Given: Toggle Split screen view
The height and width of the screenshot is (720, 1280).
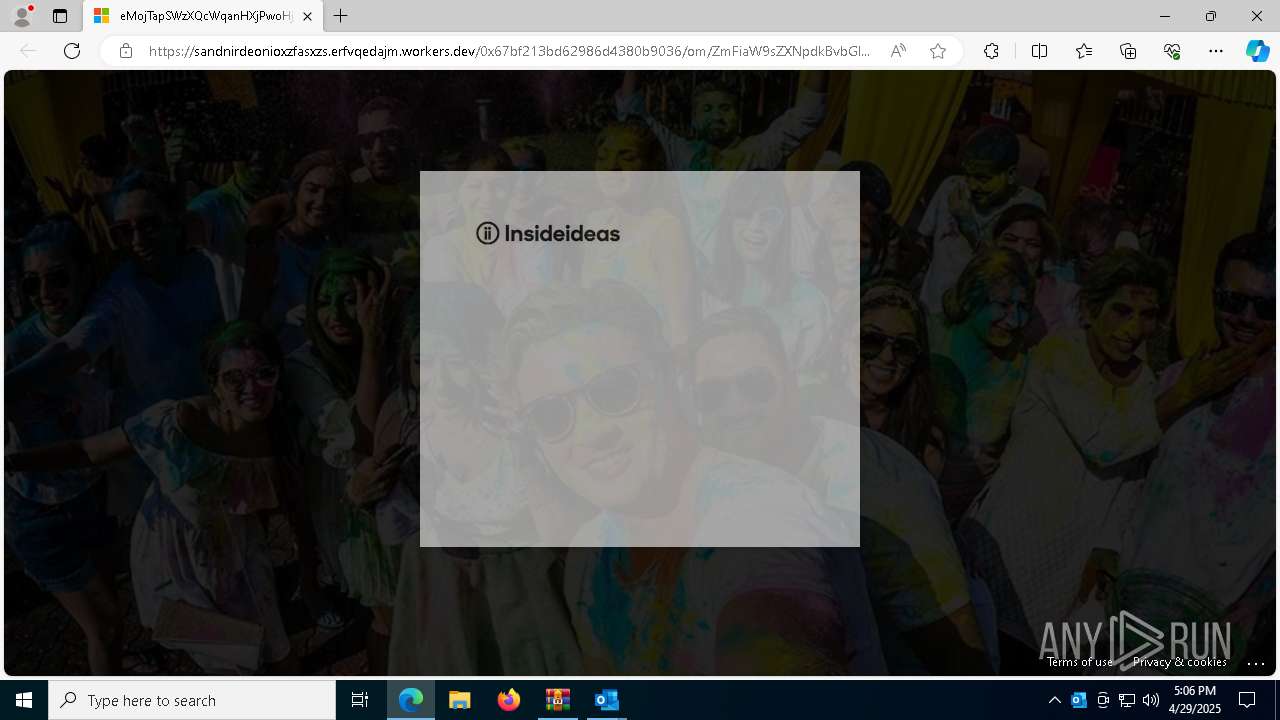Looking at the screenshot, I should pyautogui.click(x=1039, y=51).
